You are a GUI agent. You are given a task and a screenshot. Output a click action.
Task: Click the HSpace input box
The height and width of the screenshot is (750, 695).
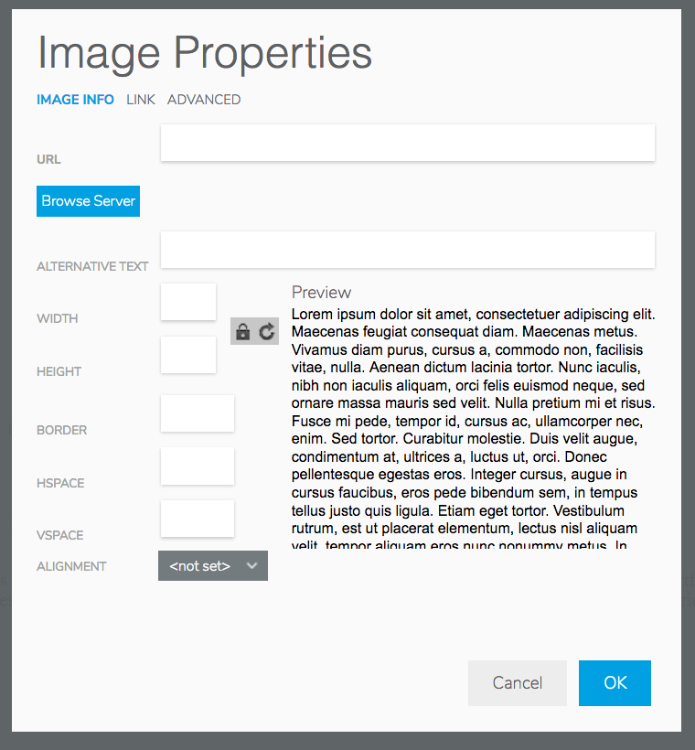198,466
